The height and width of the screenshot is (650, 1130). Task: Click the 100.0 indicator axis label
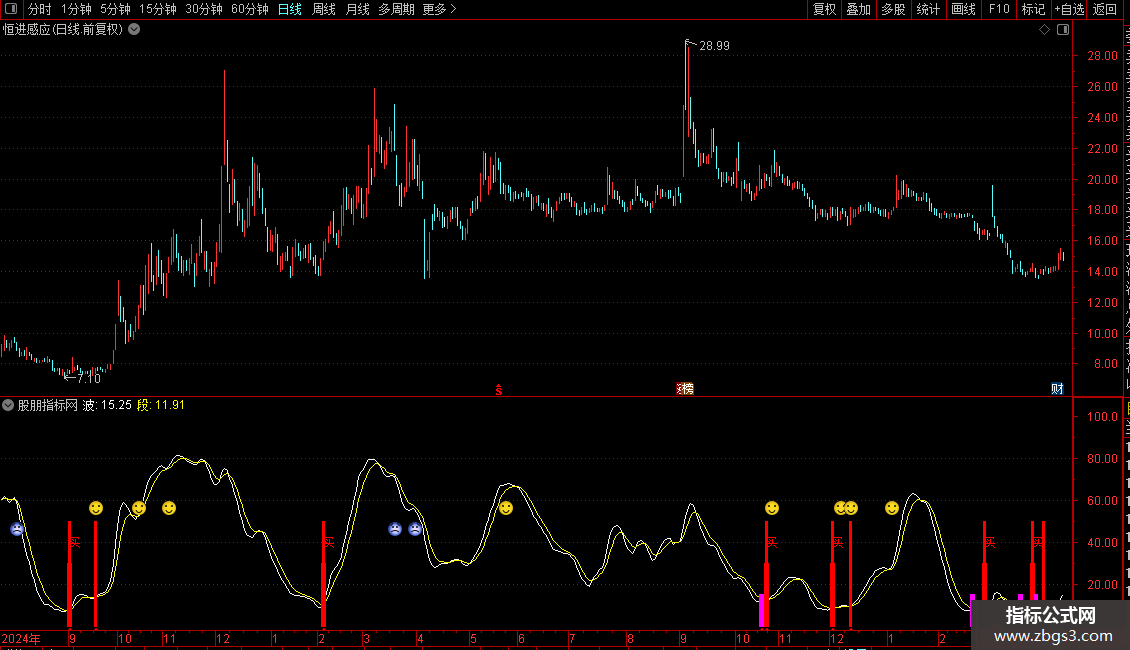[1102, 417]
